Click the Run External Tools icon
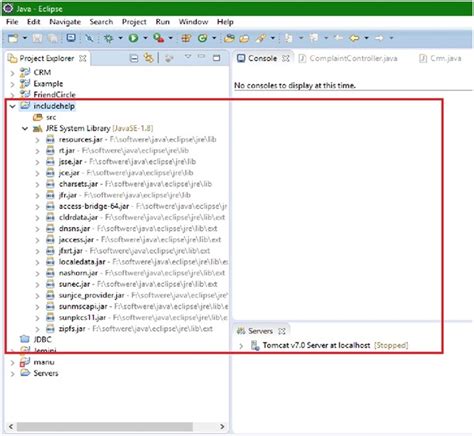Image resolution: width=474 pixels, height=436 pixels. coord(159,38)
